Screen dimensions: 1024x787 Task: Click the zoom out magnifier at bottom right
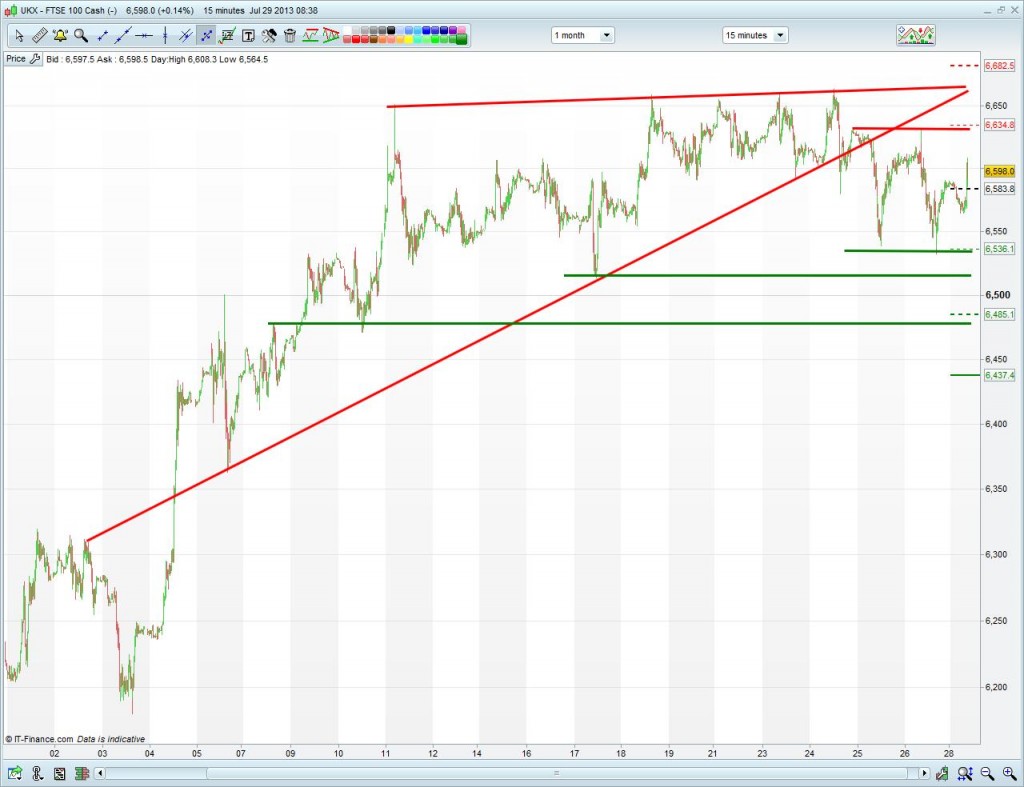pos(987,773)
